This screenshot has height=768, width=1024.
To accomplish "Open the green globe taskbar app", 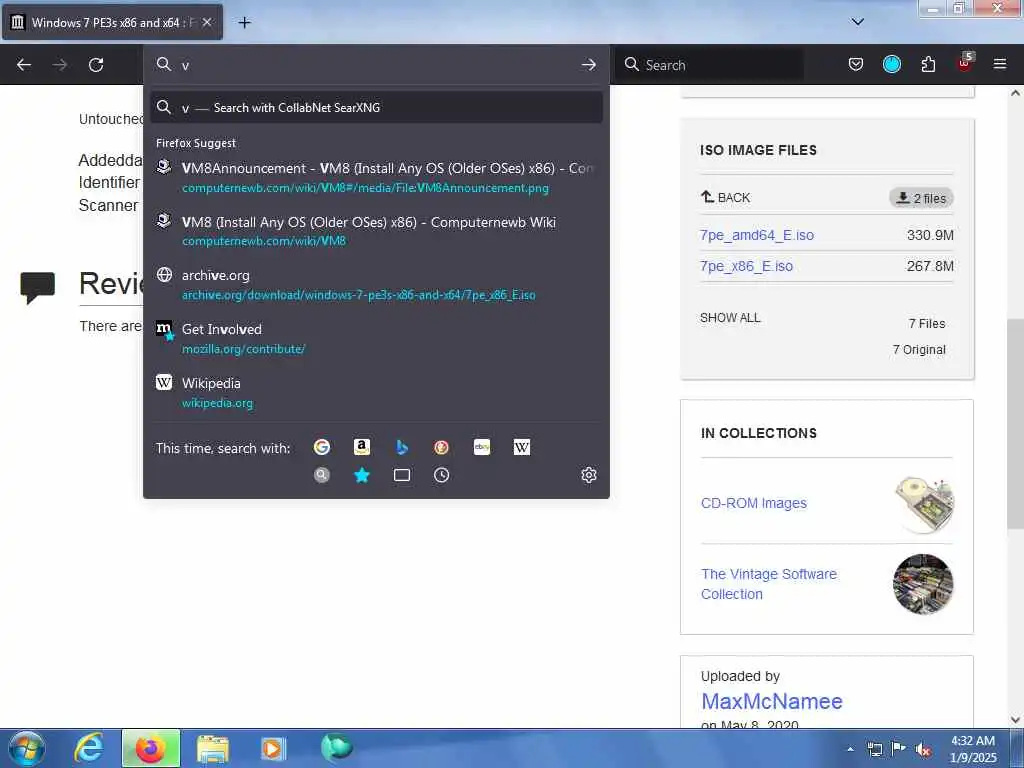I will pyautogui.click(x=336, y=748).
